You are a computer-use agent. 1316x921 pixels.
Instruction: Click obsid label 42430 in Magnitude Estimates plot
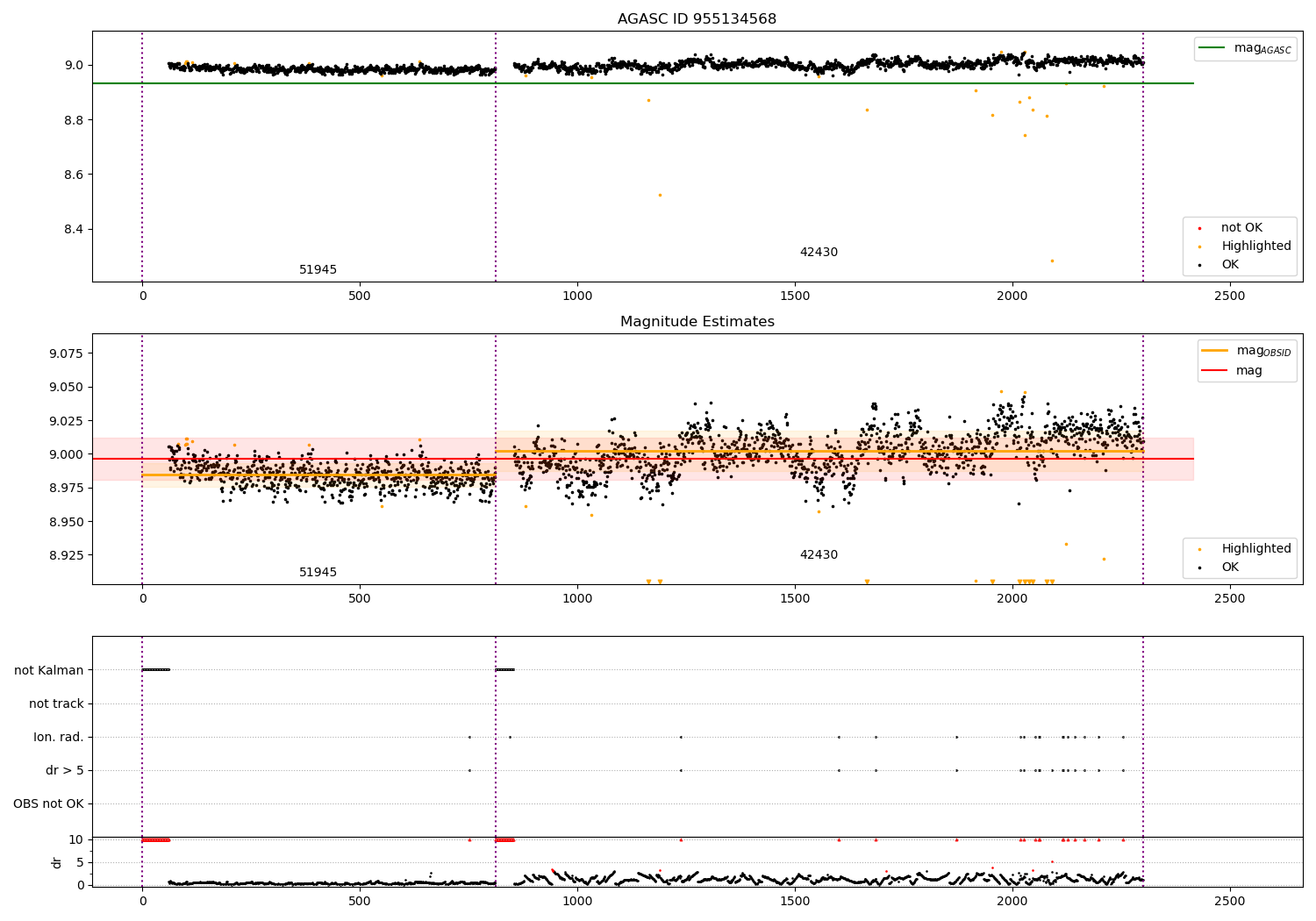(x=819, y=555)
